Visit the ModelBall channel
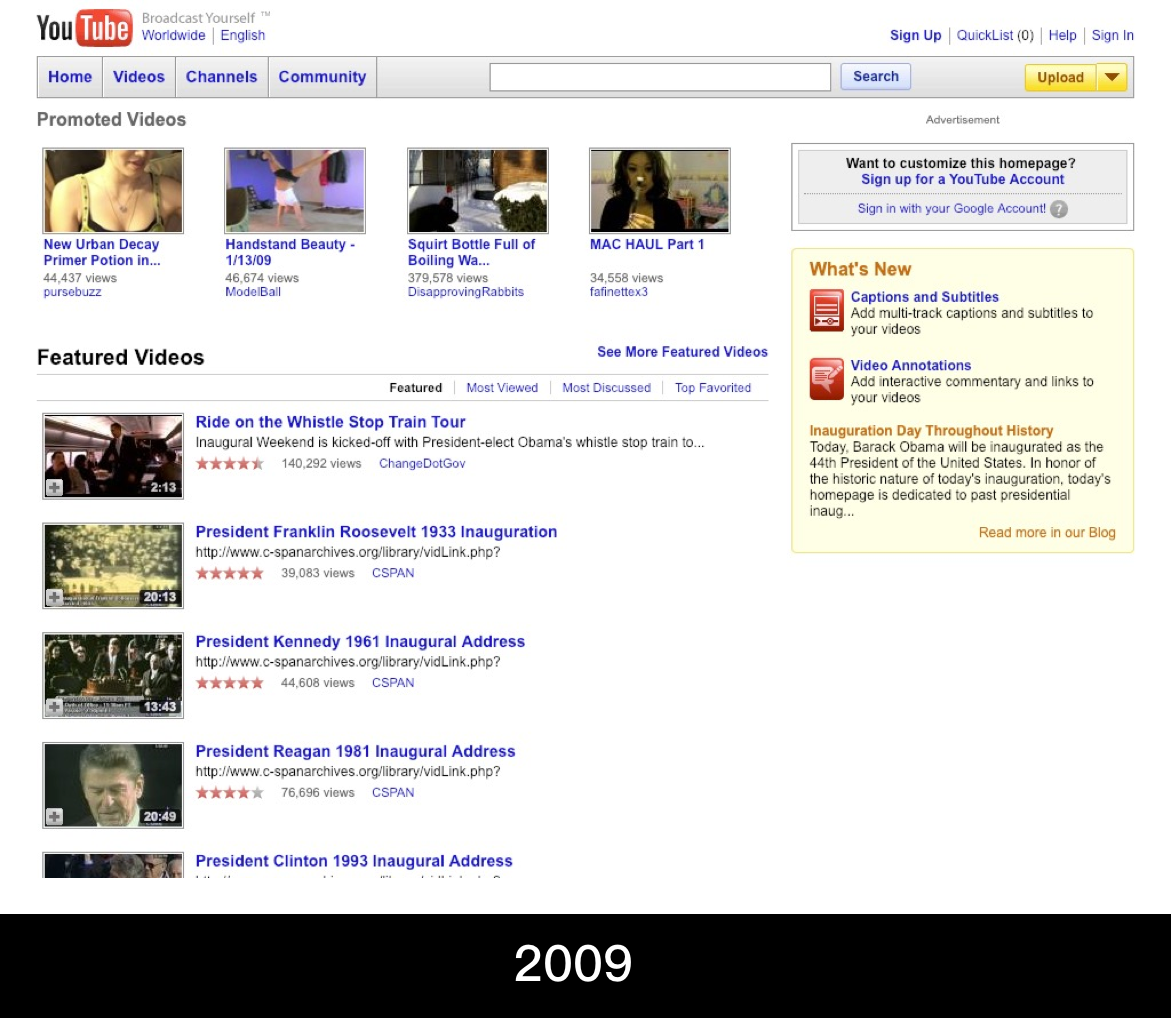Viewport: 1171px width, 1018px height. click(x=253, y=292)
